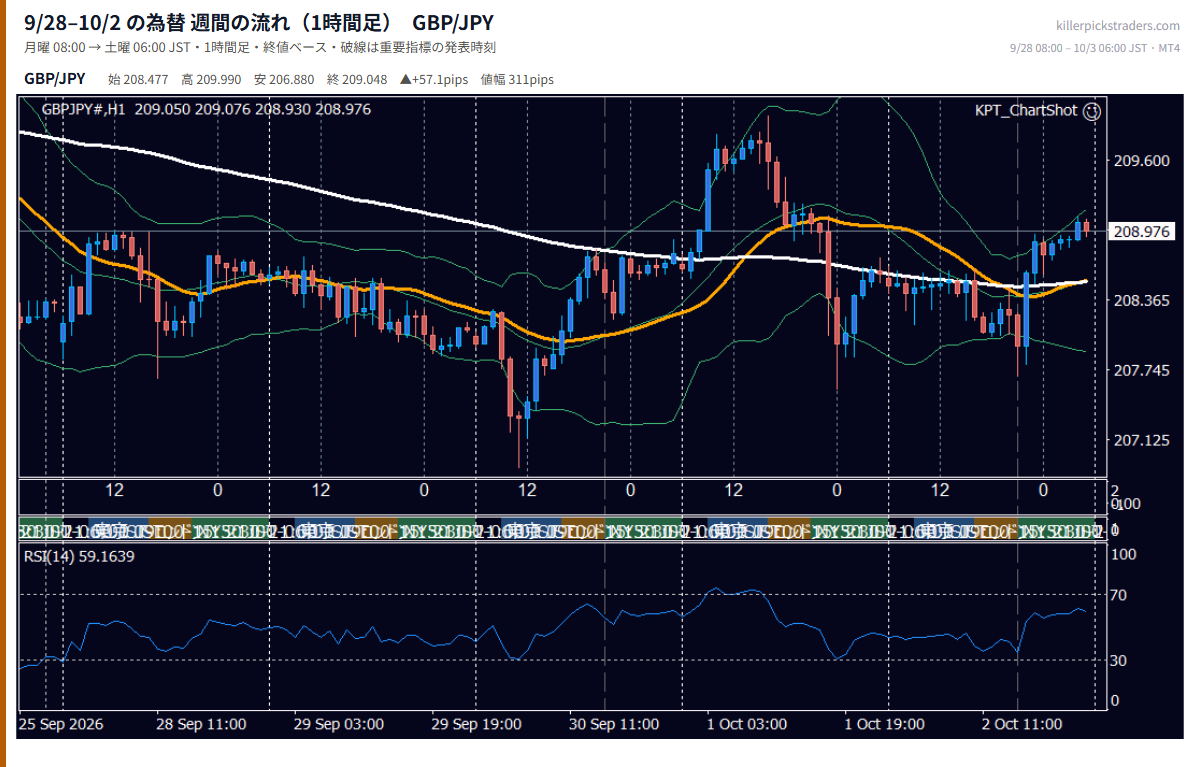Click the RSI 100 level label
This screenshot has width=1200, height=767.
[1123, 554]
